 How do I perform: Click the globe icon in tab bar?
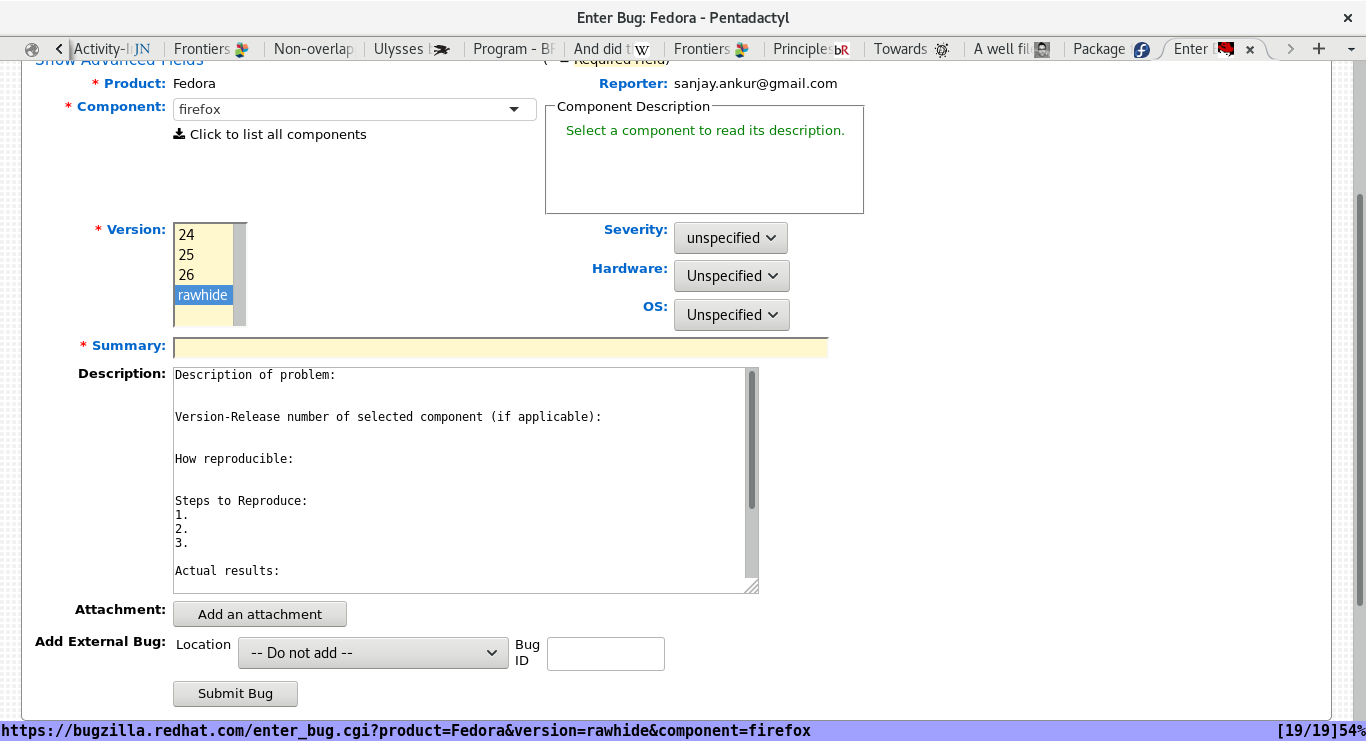tap(32, 49)
